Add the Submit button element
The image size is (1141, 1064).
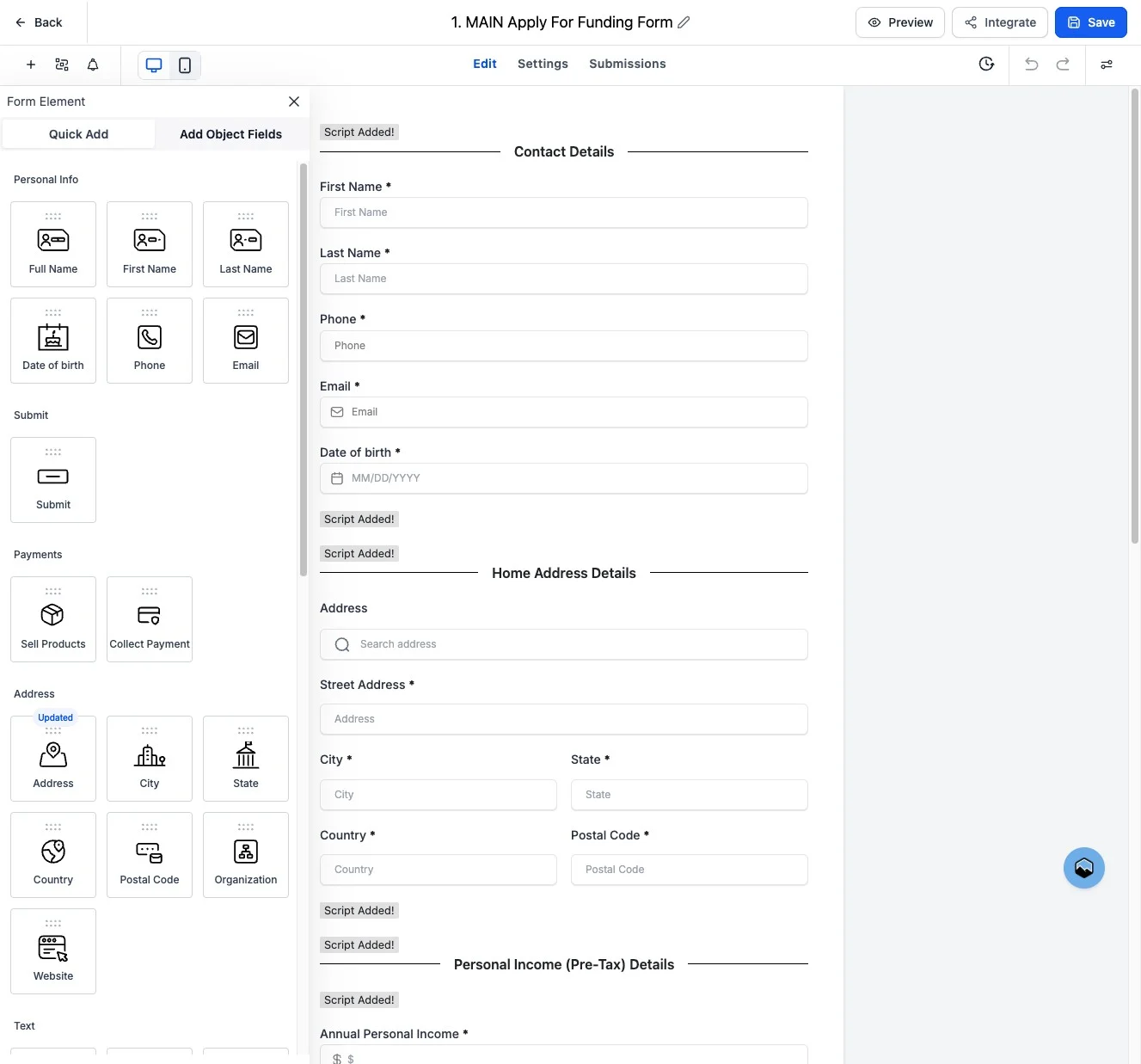point(53,480)
